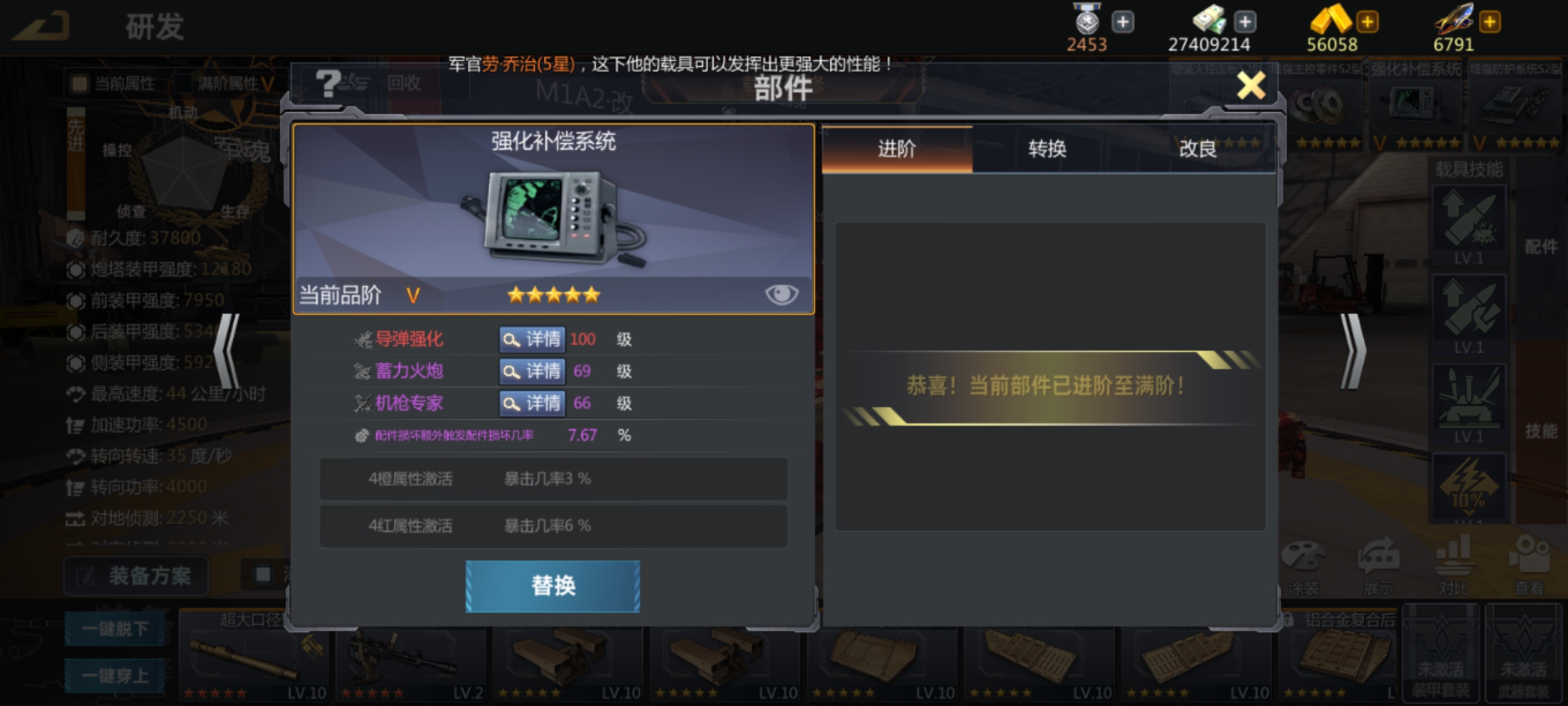Go to next part with right chevron
Viewport: 1568px width, 706px height.
pos(1353,351)
